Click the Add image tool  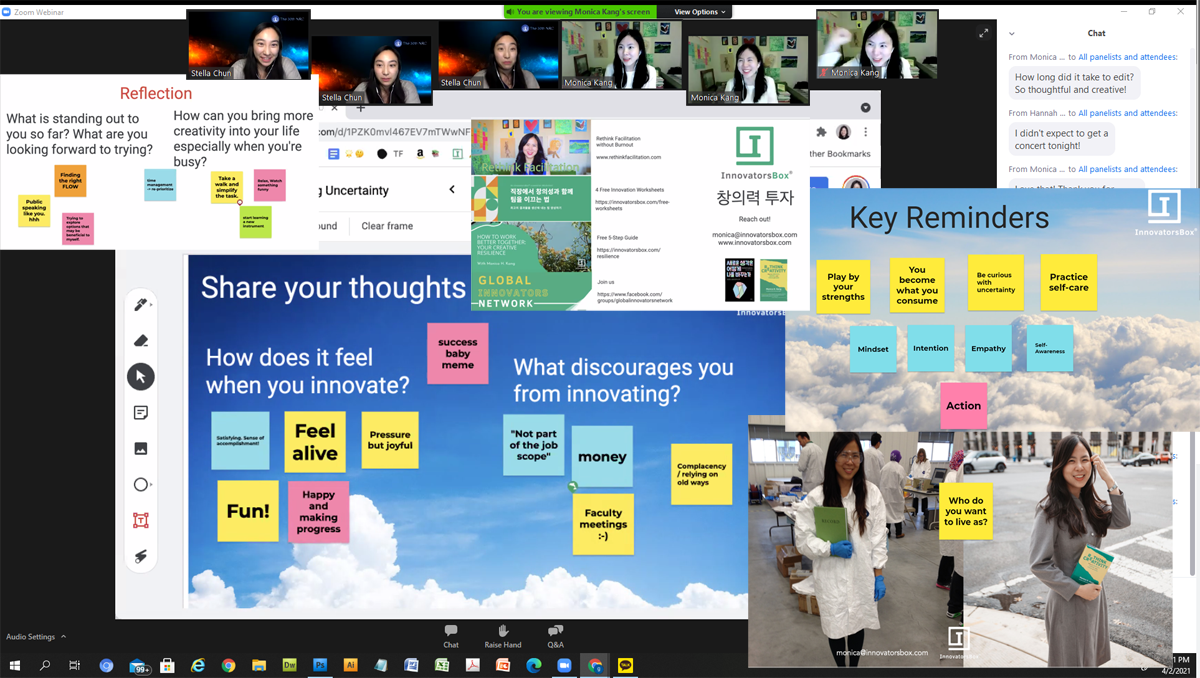(x=141, y=449)
